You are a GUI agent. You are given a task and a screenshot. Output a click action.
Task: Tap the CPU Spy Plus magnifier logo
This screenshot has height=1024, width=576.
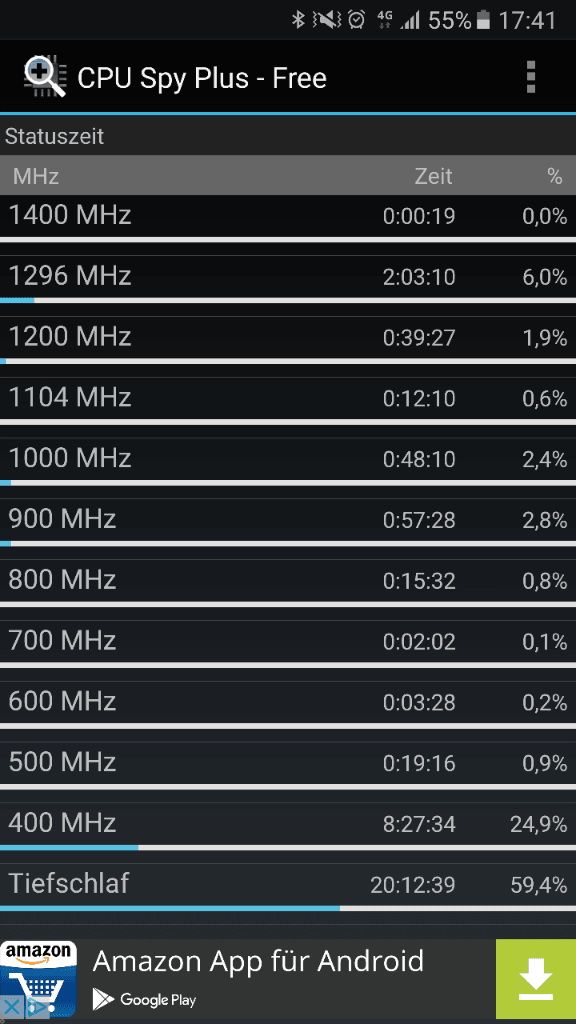44,78
